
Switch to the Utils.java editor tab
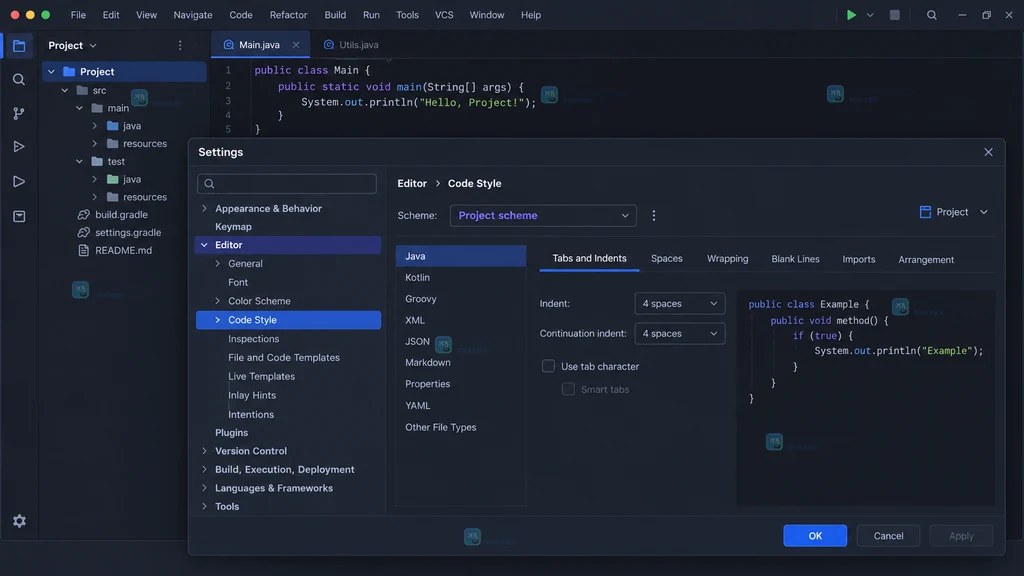click(x=351, y=44)
